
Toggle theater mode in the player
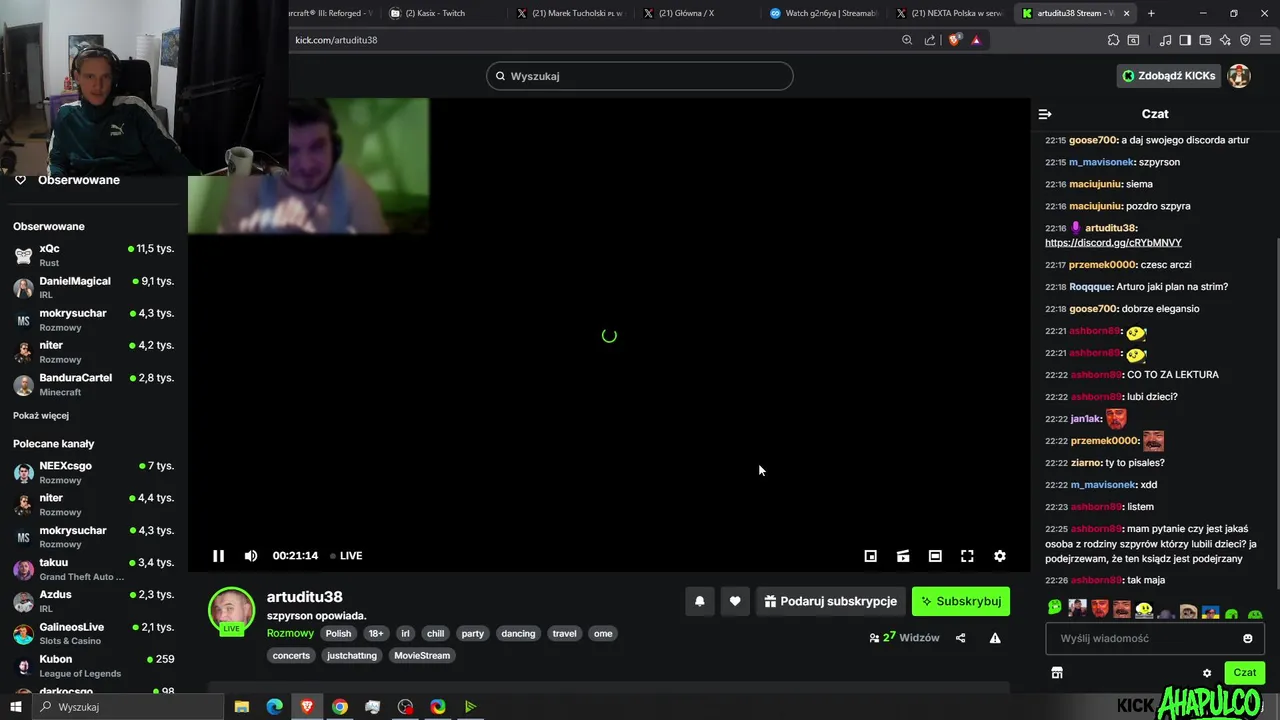[935, 556]
